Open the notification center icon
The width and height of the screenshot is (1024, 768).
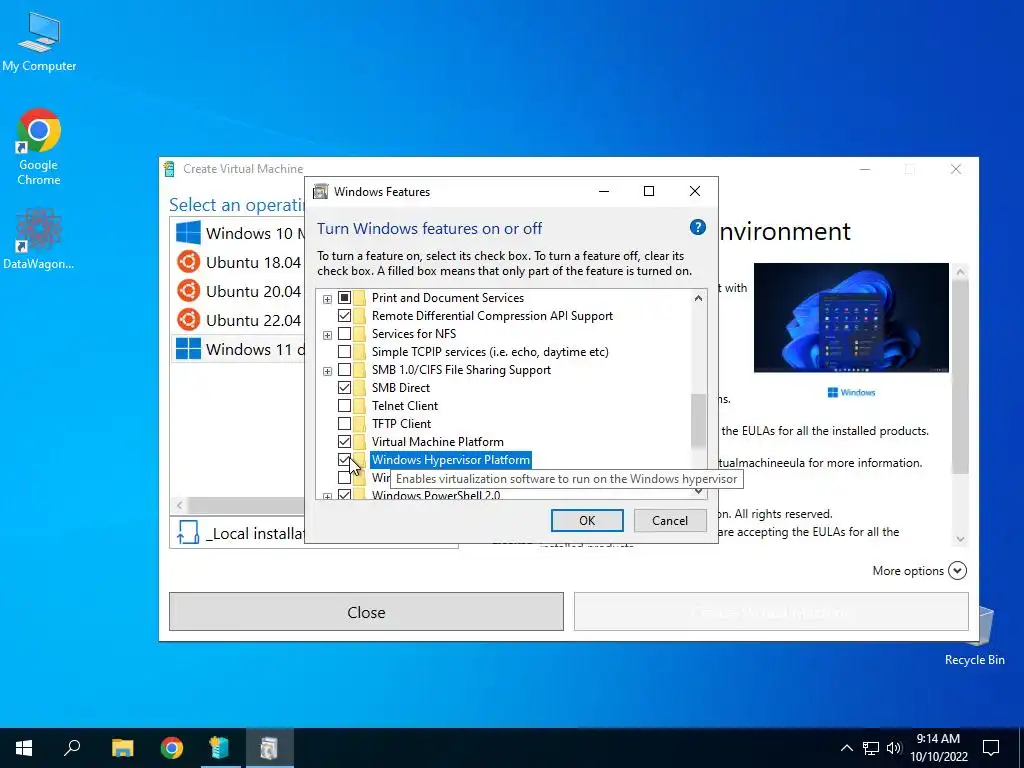coord(991,748)
